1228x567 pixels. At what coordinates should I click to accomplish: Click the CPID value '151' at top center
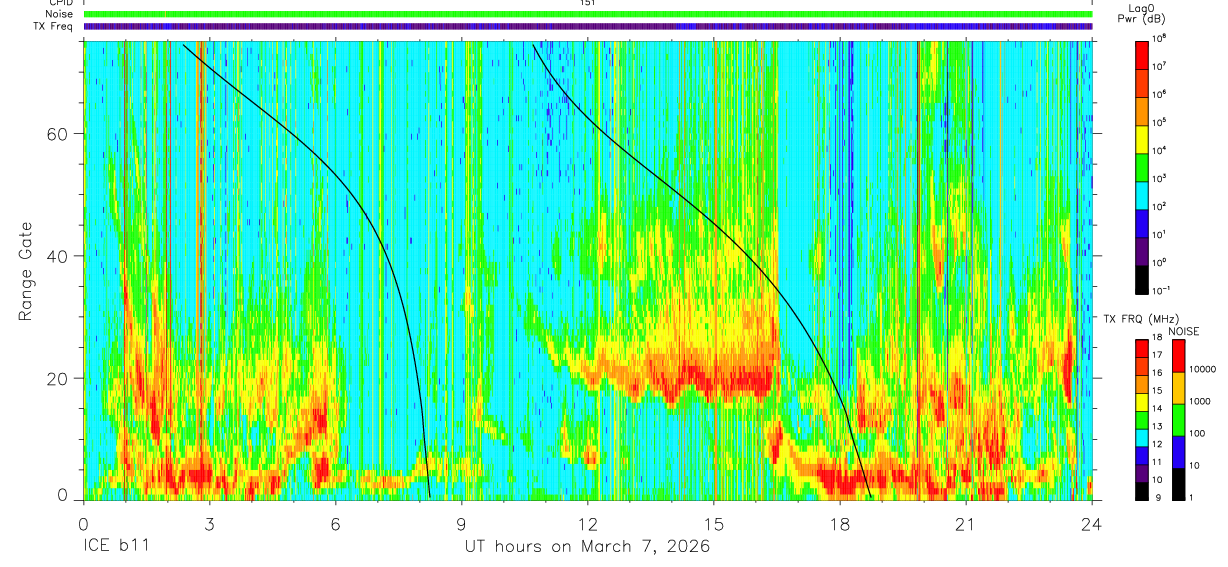(588, 3)
